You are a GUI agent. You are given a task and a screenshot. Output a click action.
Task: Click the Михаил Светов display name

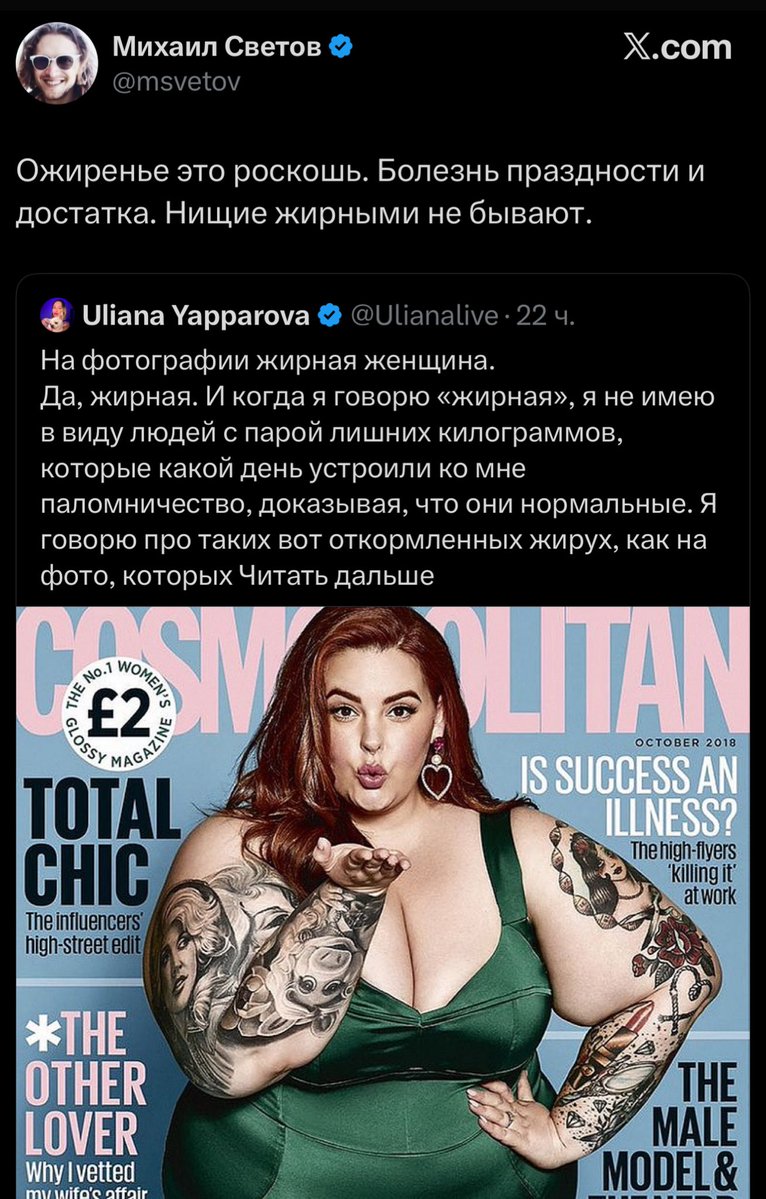point(217,47)
